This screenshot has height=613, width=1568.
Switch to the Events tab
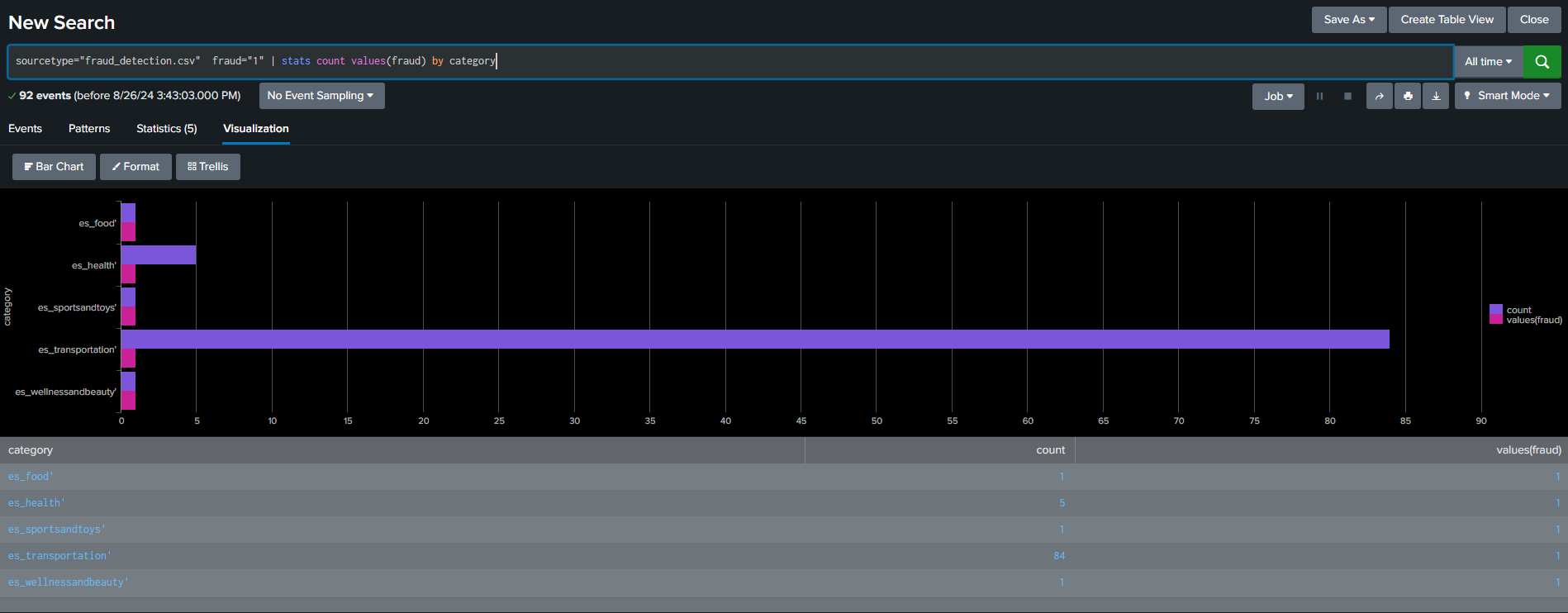coord(25,129)
